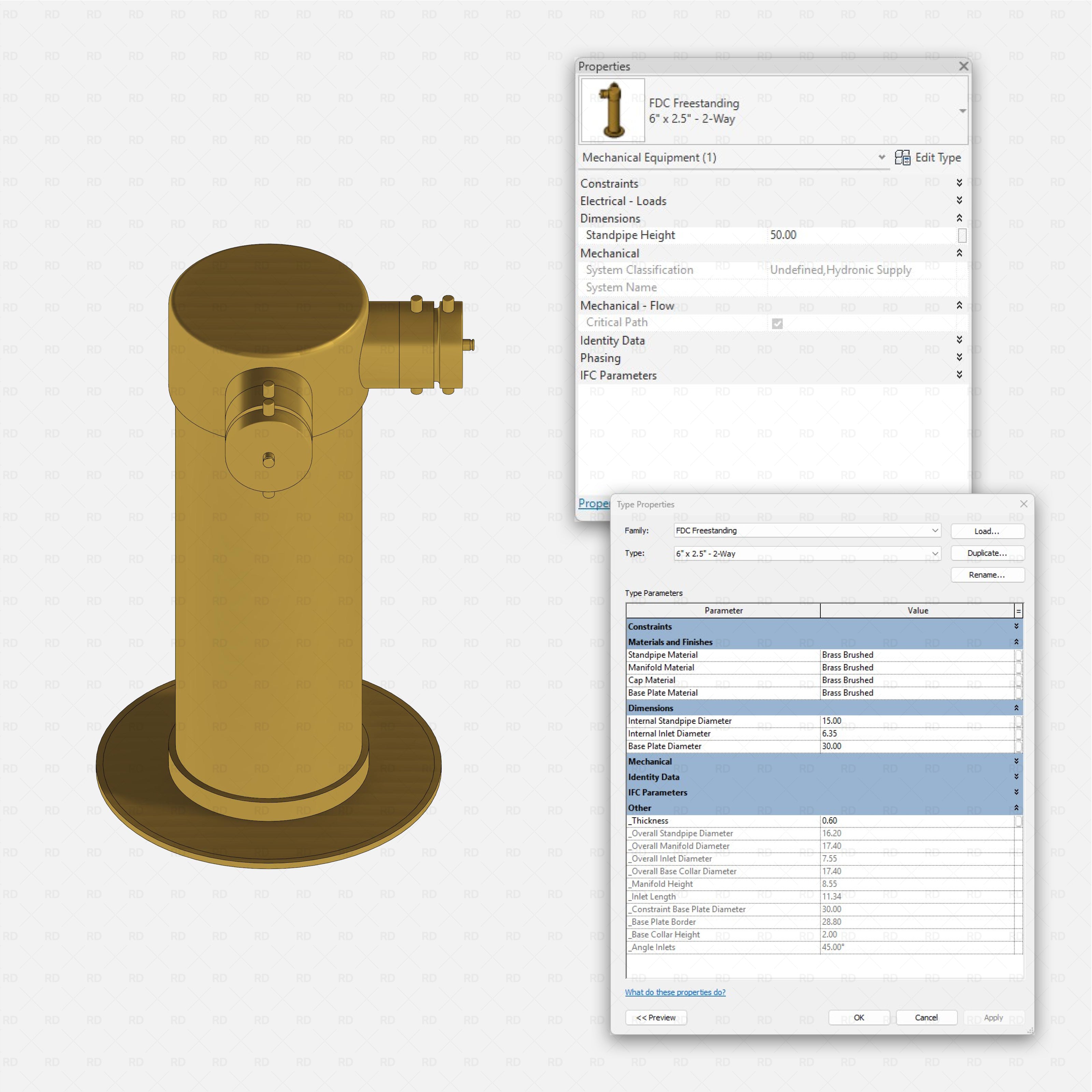This screenshot has height=1092, width=1092.
Task: Close the Properties palette
Action: 964,66
